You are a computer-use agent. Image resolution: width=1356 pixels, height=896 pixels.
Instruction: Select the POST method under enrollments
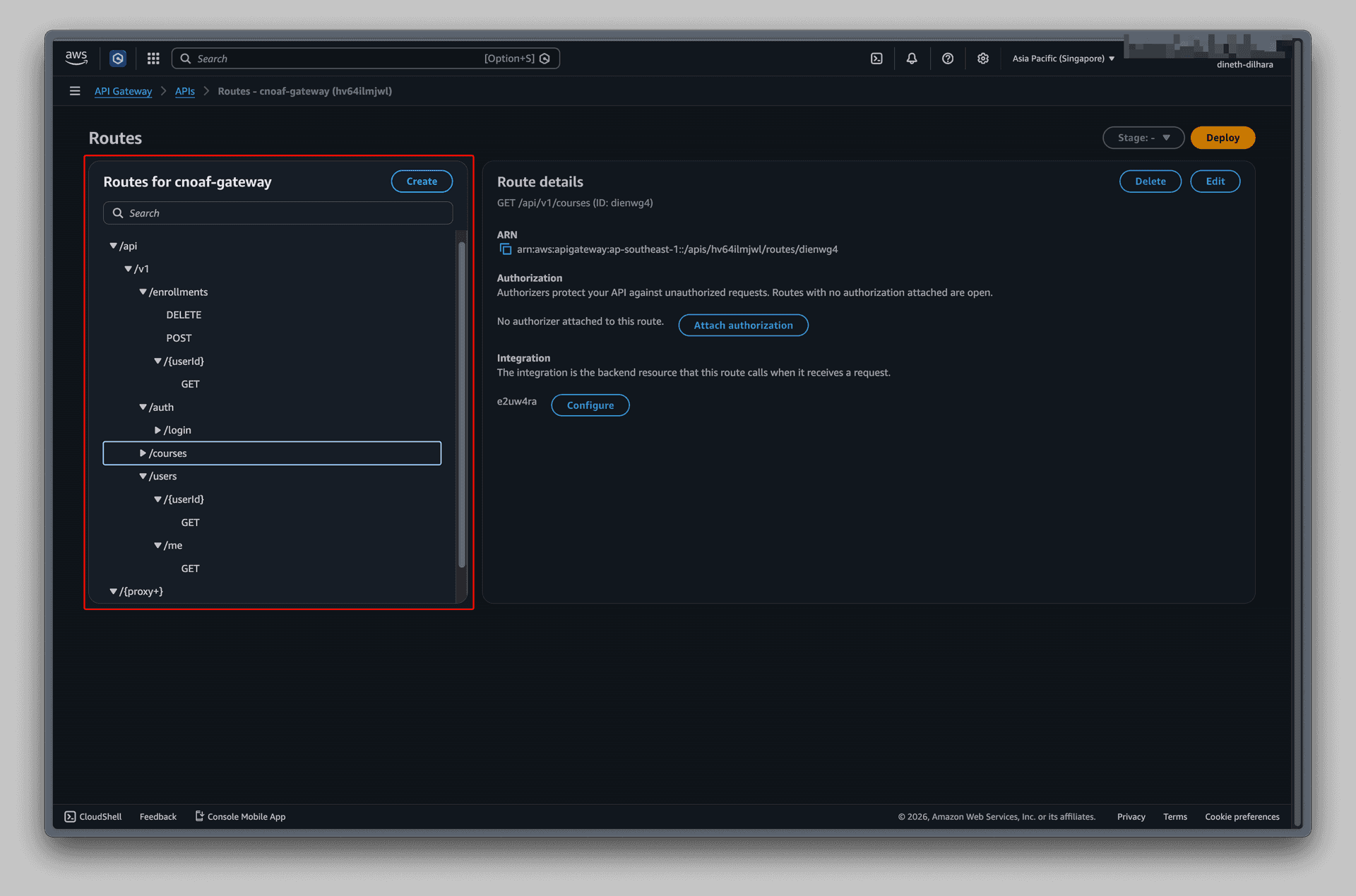coord(179,338)
